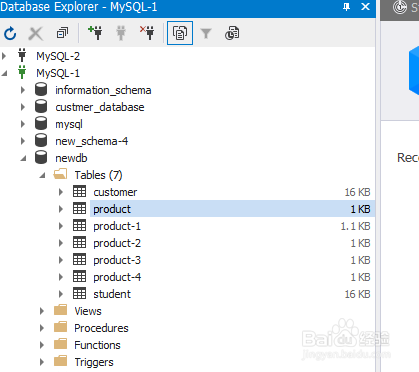Click the New Connection plug icon
Image resolution: width=419 pixels, height=372 pixels.
pos(95,33)
